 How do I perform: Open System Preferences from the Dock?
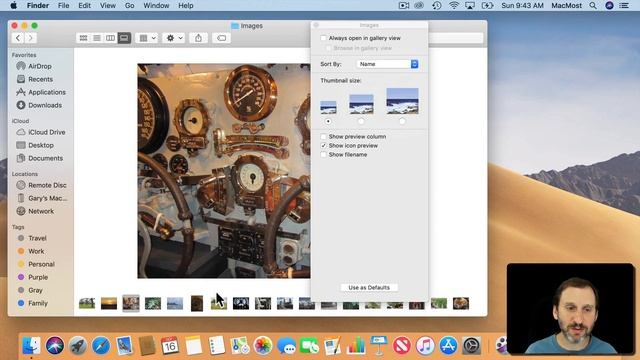tap(471, 346)
